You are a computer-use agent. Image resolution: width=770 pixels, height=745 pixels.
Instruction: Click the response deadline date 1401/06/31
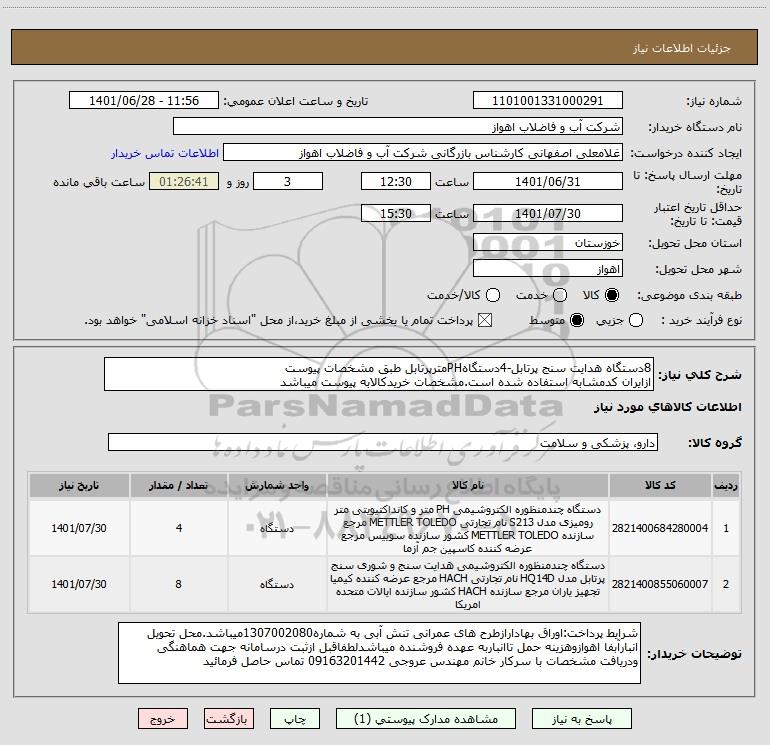pyautogui.click(x=548, y=181)
